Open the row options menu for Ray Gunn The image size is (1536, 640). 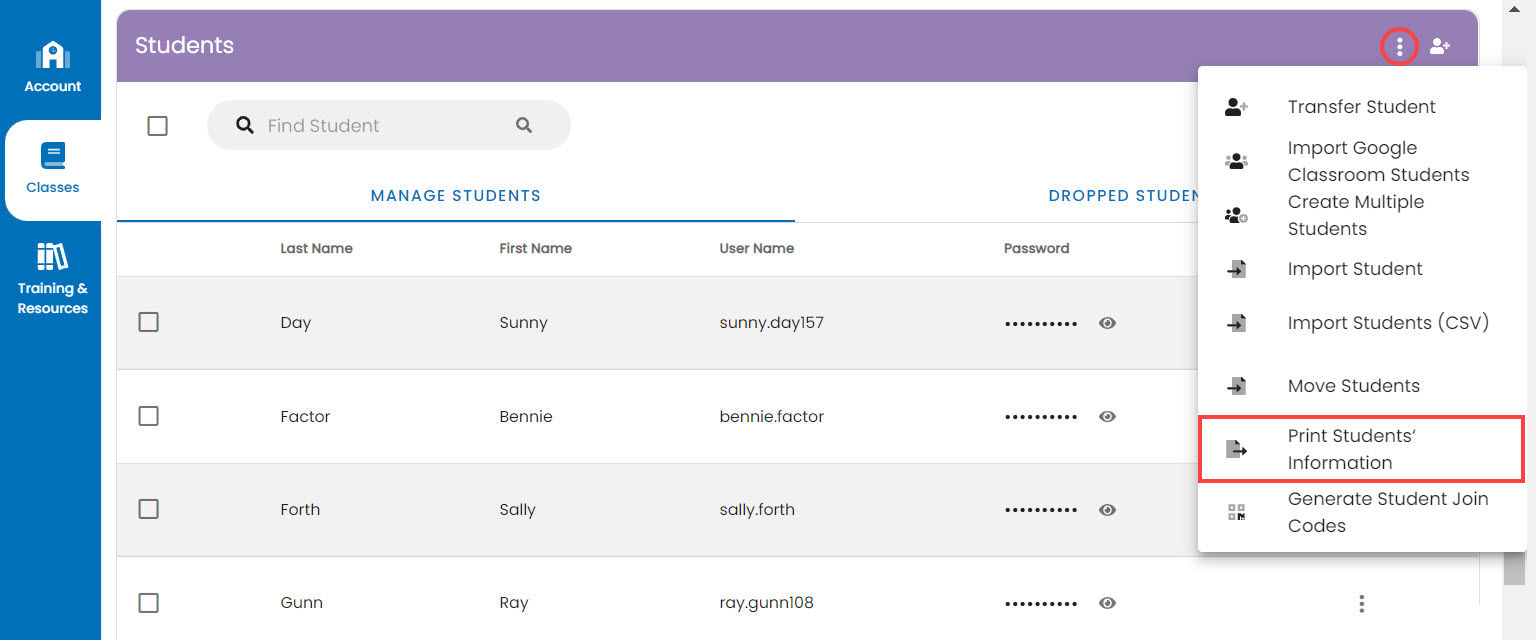[1362, 603]
